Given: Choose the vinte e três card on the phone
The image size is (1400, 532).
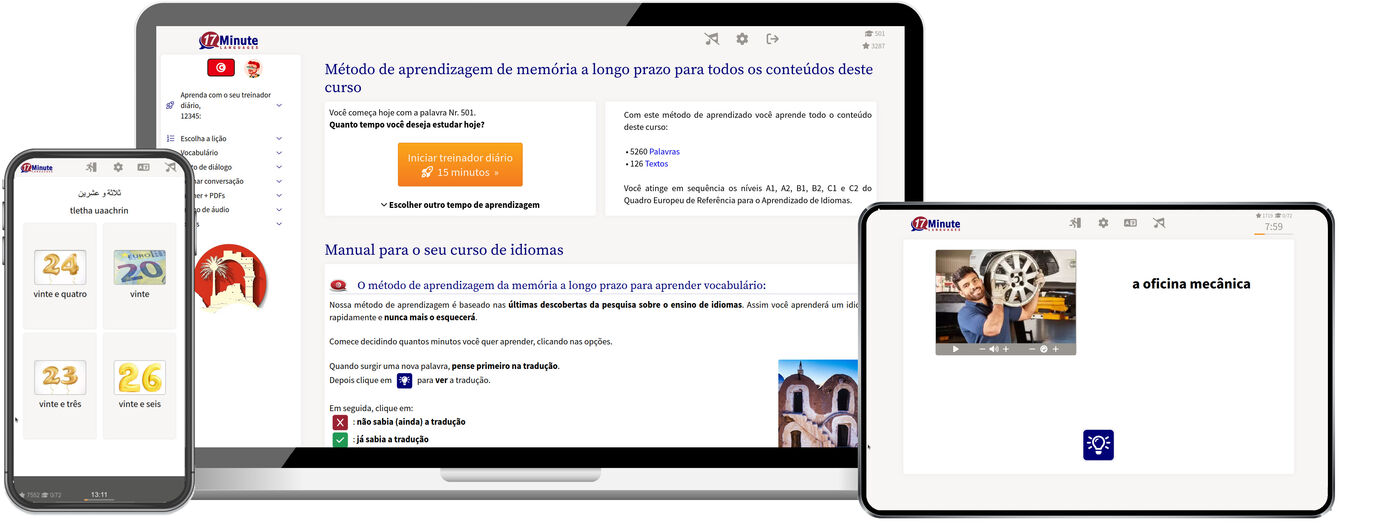Looking at the screenshot, I should point(60,385).
